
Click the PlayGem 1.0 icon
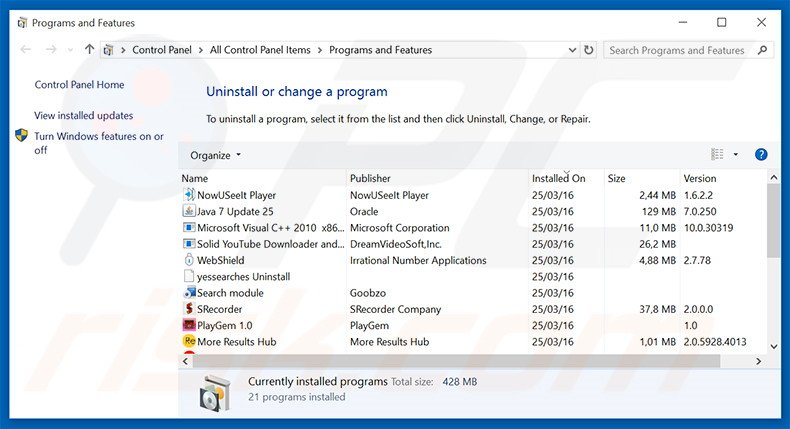(x=189, y=325)
